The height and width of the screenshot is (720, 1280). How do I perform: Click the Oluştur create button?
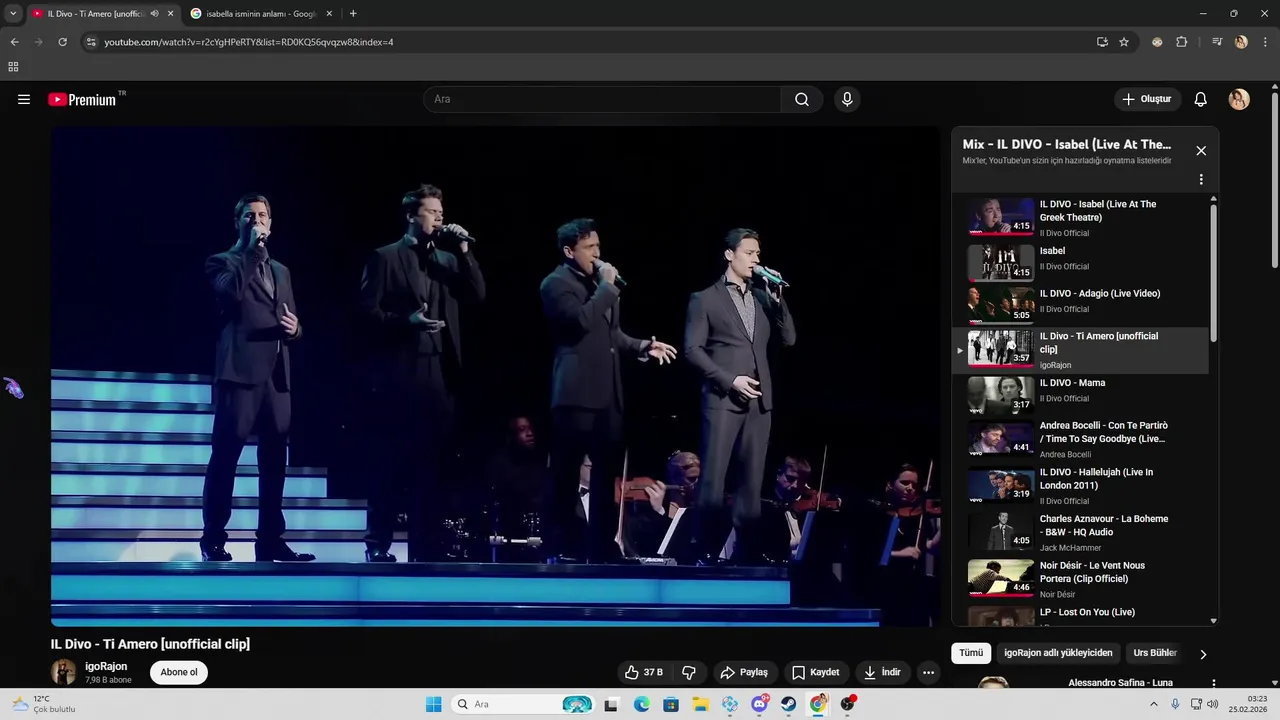[x=1147, y=99]
